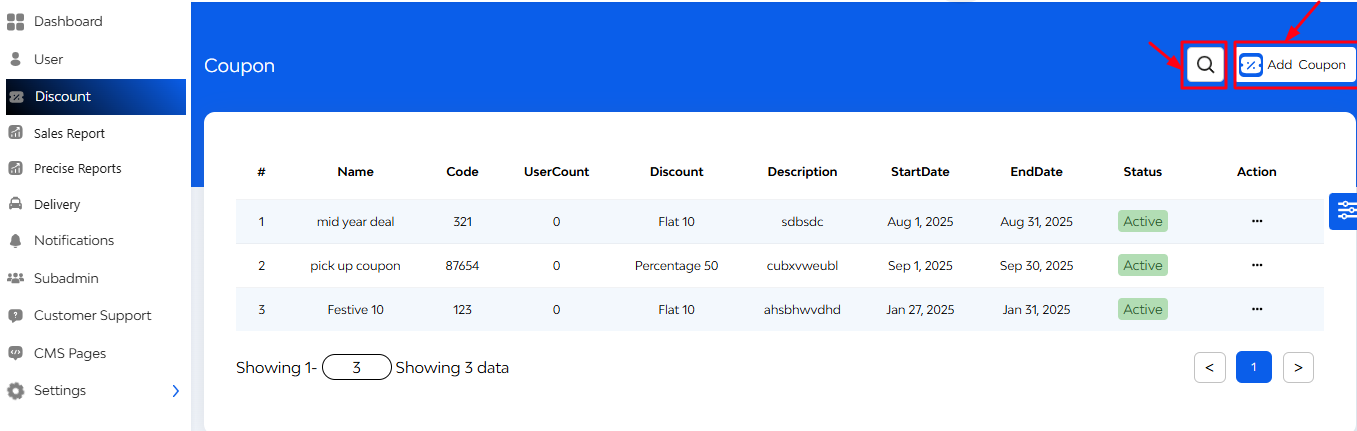1357x431 pixels.
Task: Click the Settings gear icon
Action: [x=15, y=391]
